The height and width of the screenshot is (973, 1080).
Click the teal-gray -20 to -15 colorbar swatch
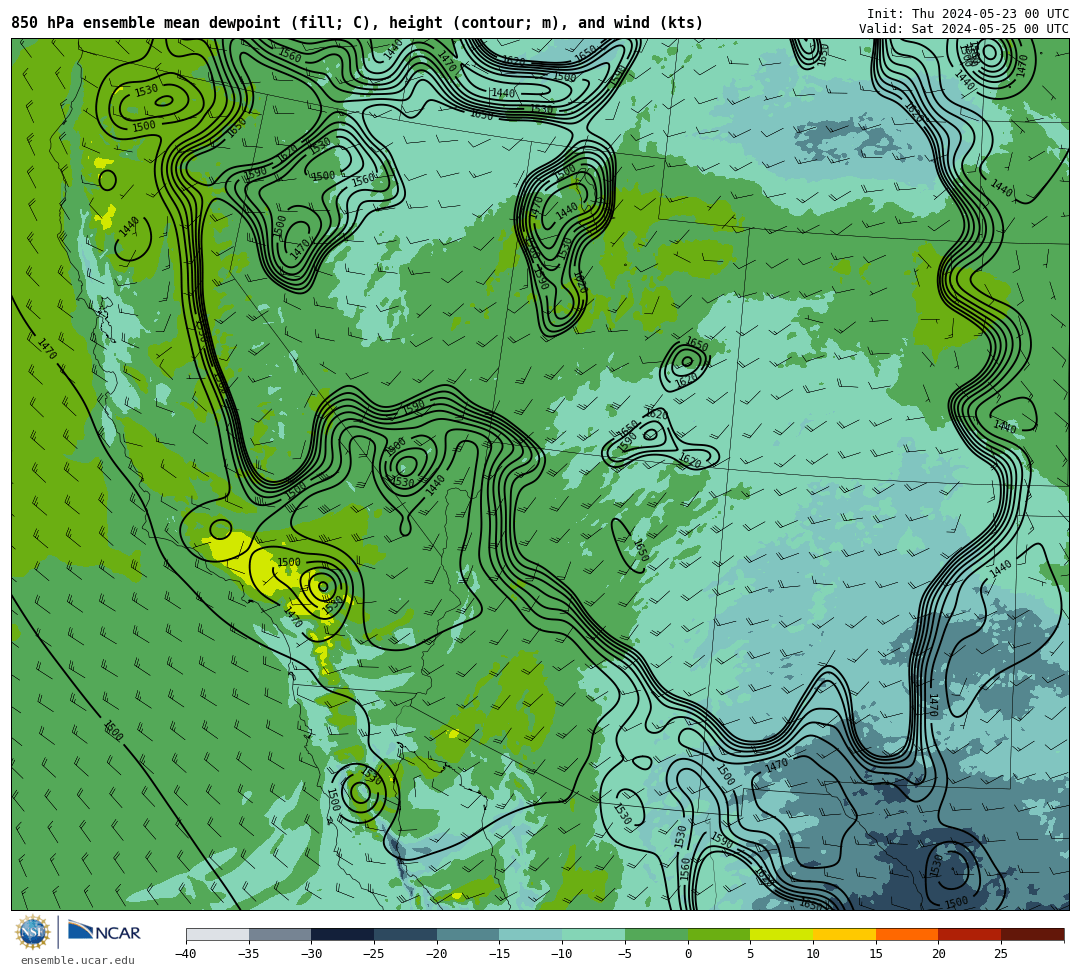point(468,934)
